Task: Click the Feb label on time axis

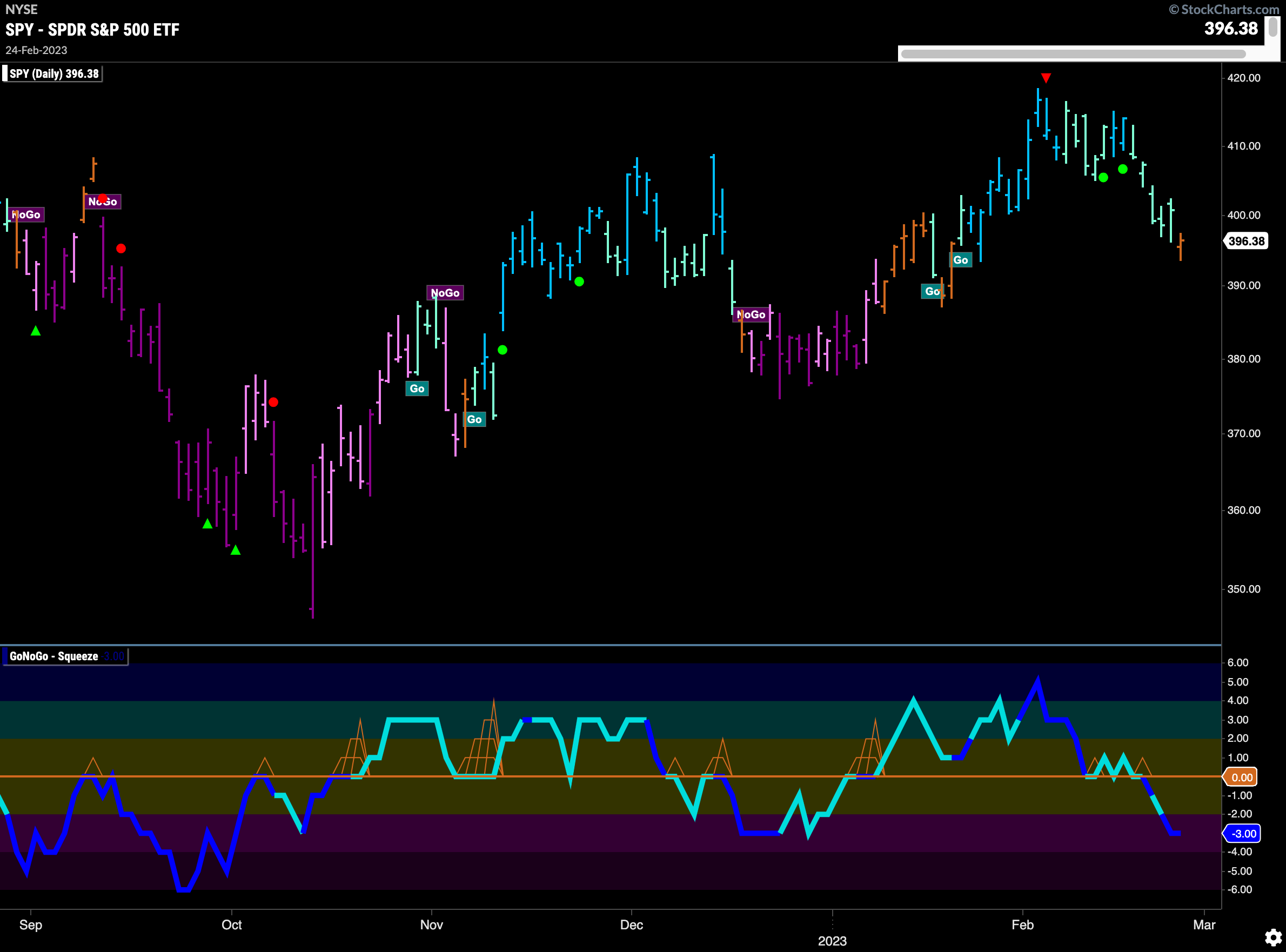Action: tap(1023, 924)
